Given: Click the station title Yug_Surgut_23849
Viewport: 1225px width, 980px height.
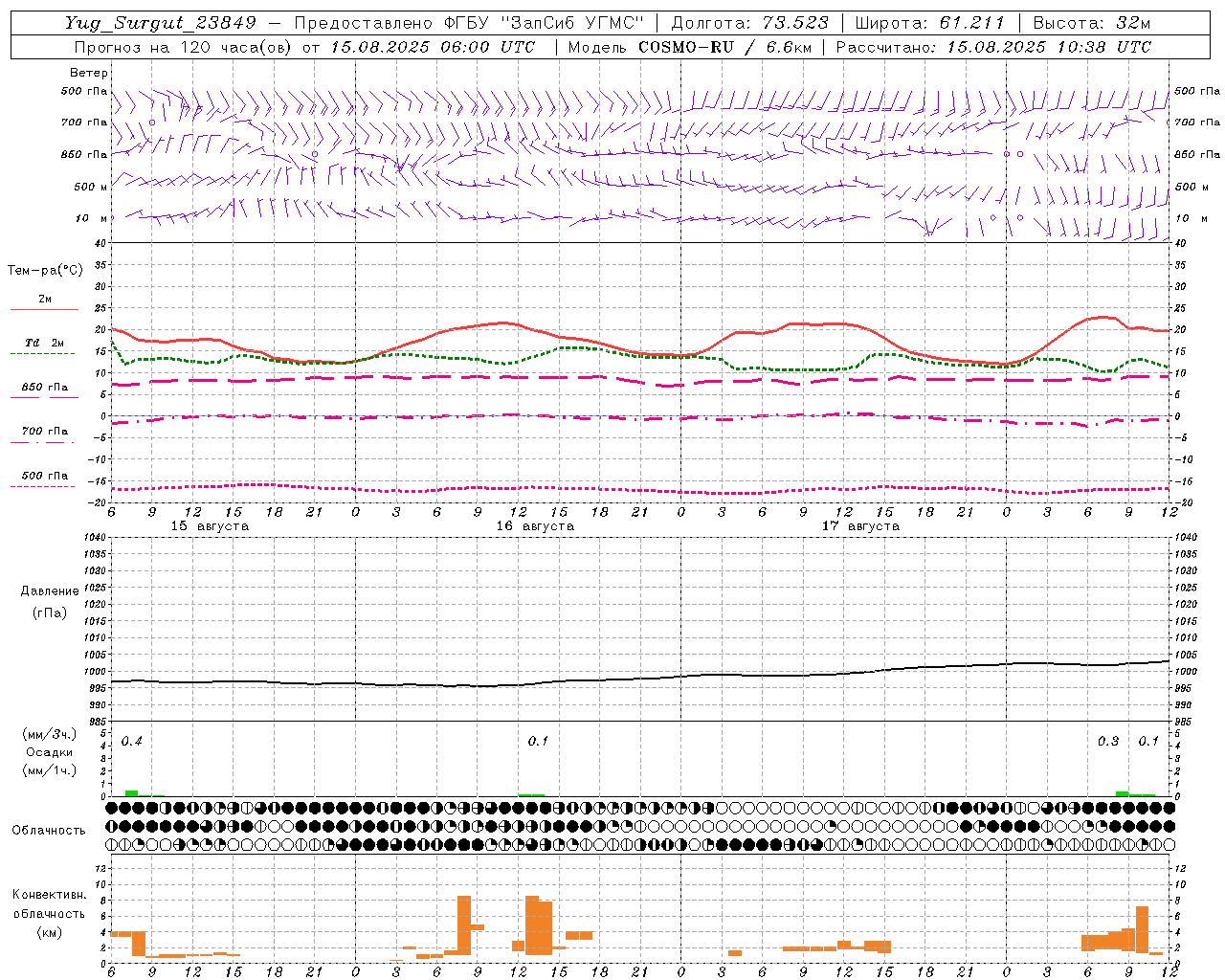Looking at the screenshot, I should click(161, 23).
